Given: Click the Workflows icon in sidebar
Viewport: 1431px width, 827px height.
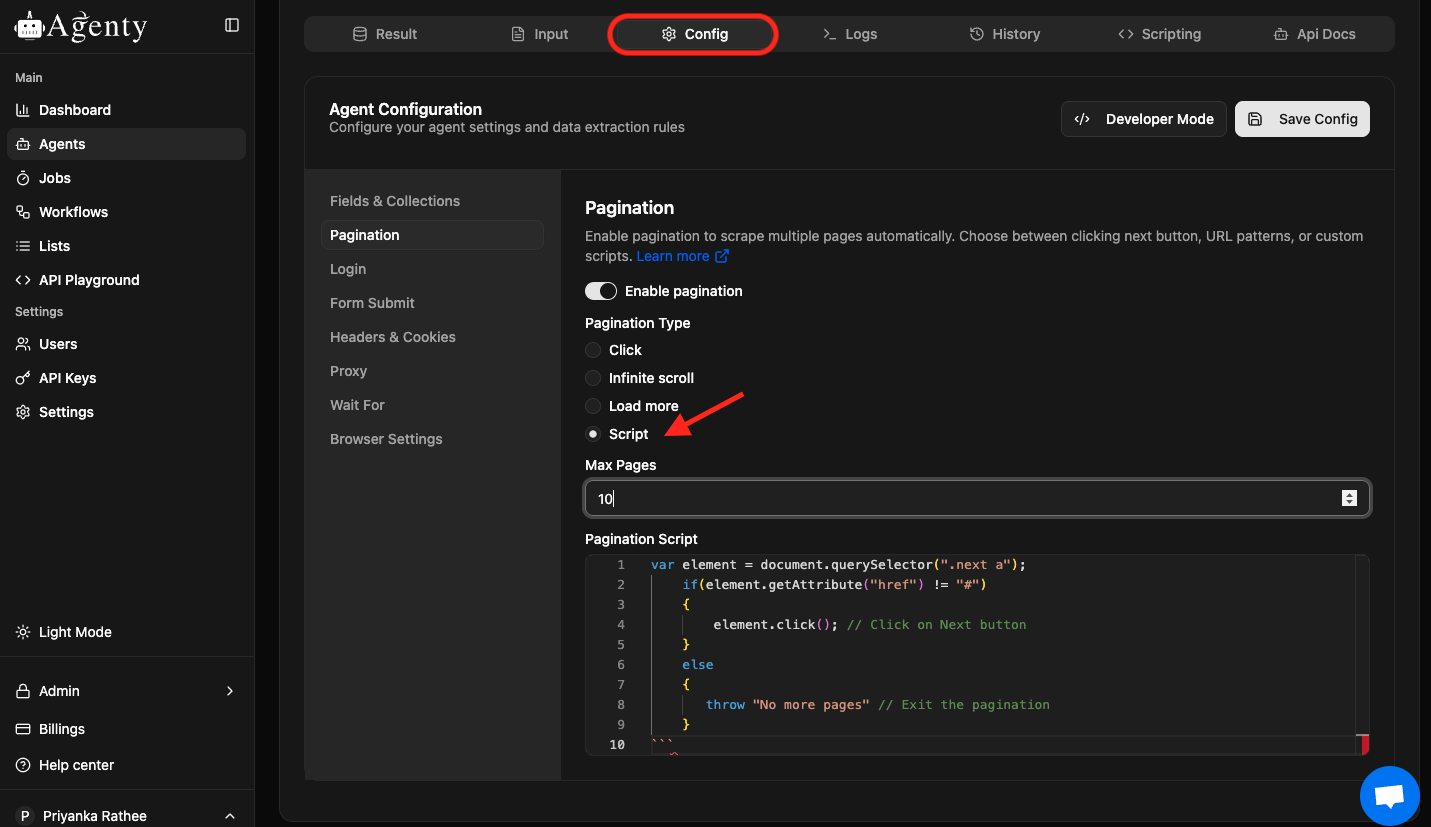Looking at the screenshot, I should 23,212.
